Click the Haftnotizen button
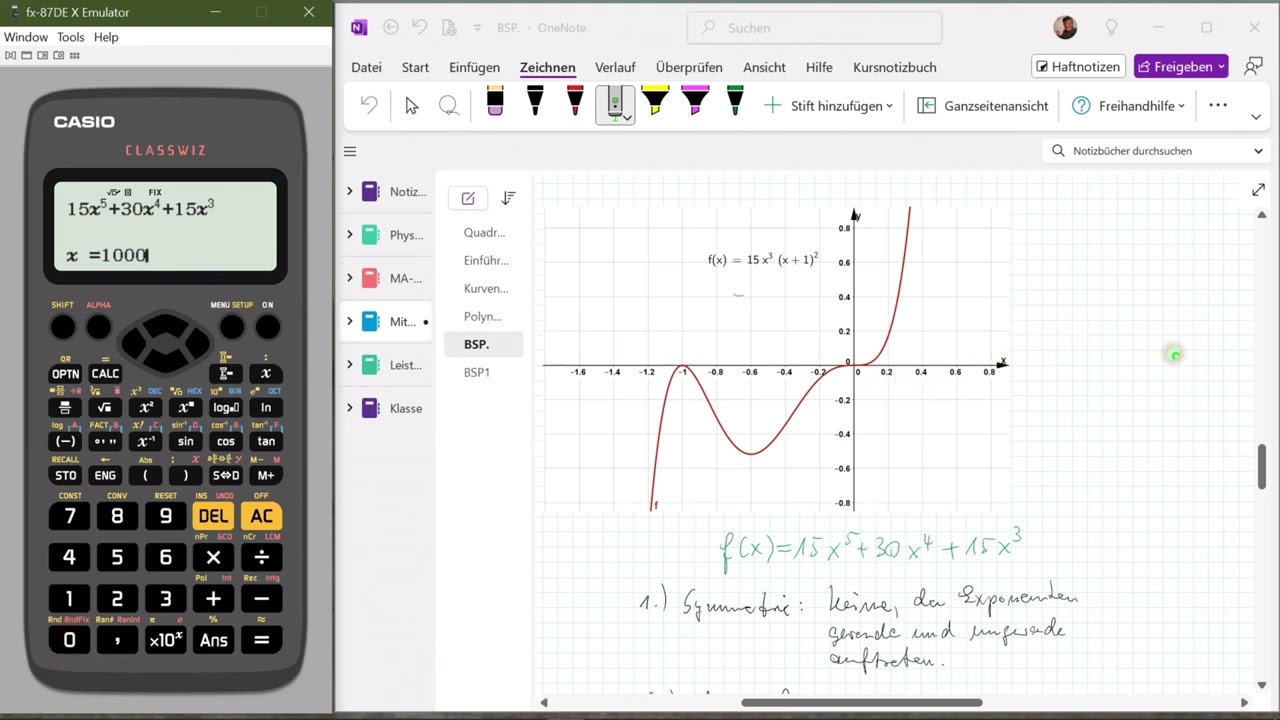The width and height of the screenshot is (1280, 720). point(1078,67)
